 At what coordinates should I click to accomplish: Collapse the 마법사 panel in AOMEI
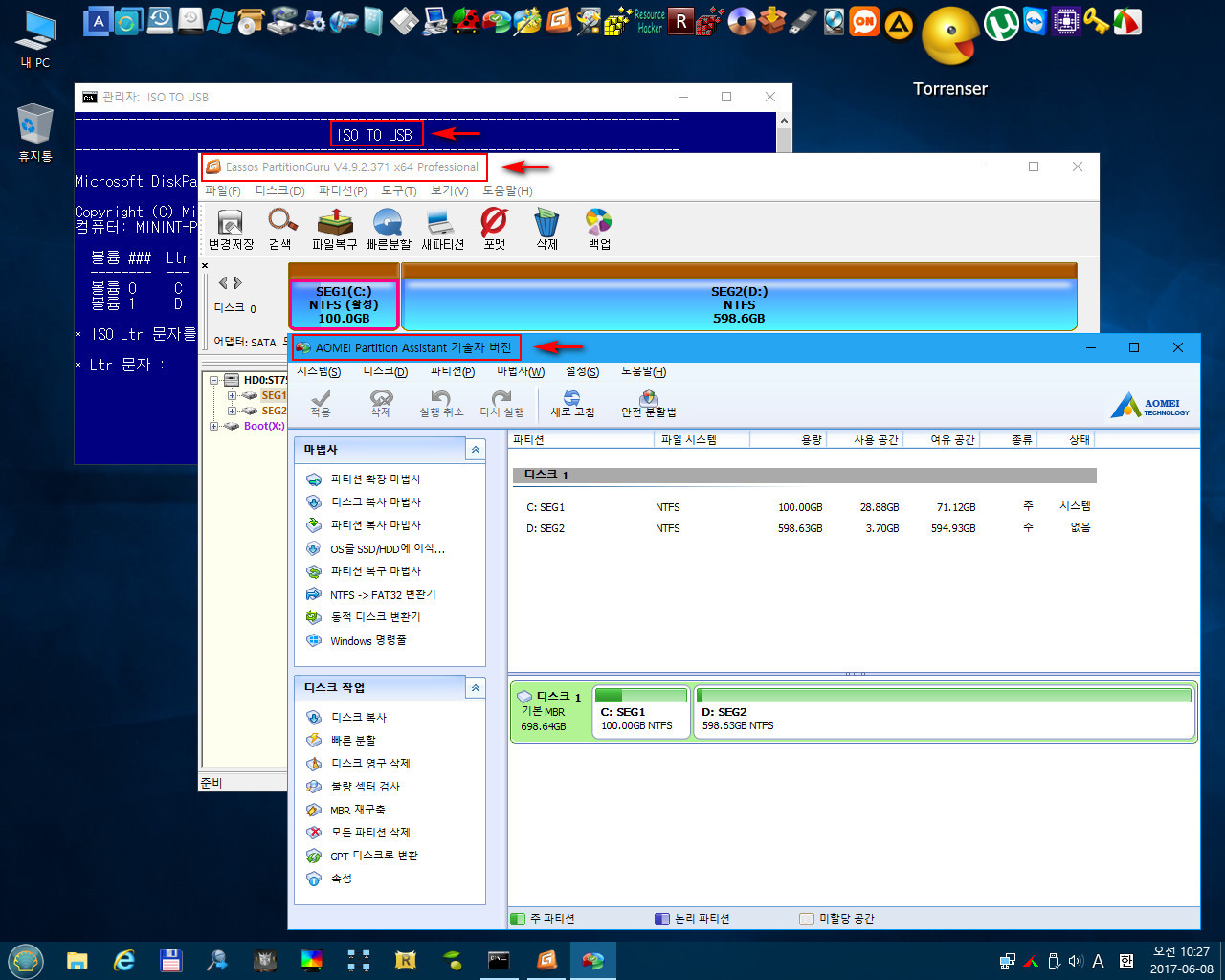tap(475, 450)
